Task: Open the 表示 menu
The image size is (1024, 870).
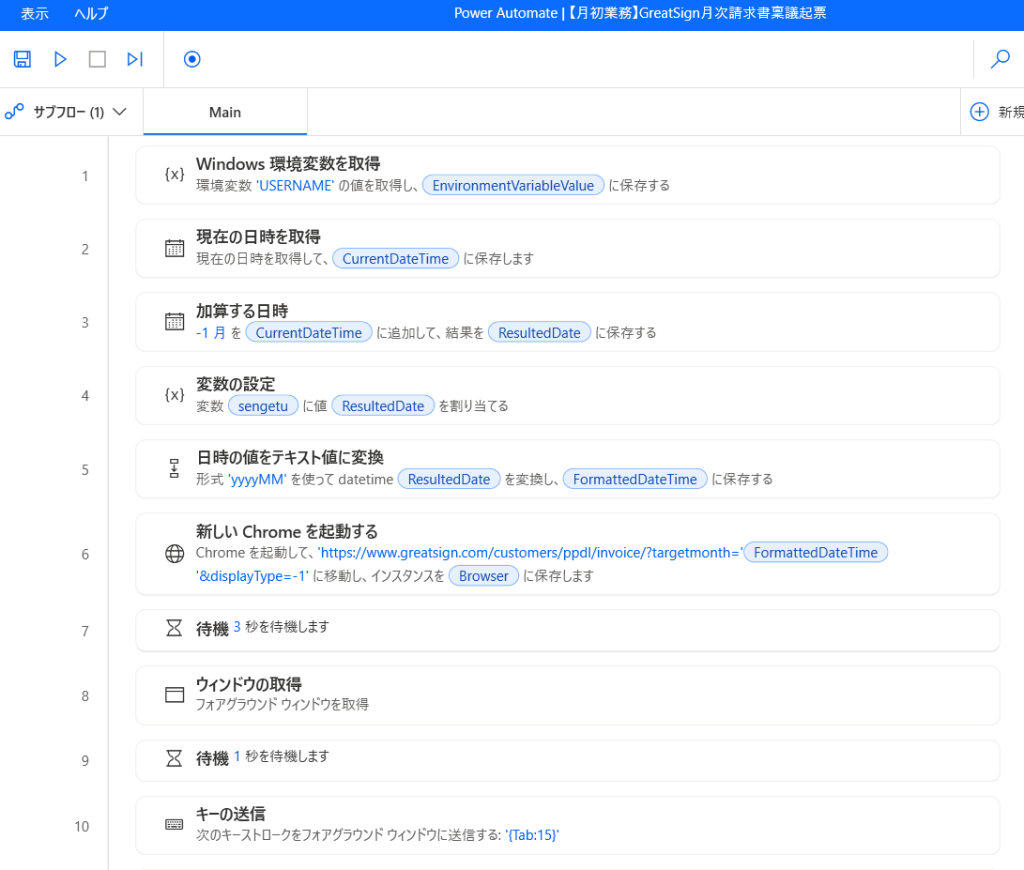Action: click(x=34, y=14)
